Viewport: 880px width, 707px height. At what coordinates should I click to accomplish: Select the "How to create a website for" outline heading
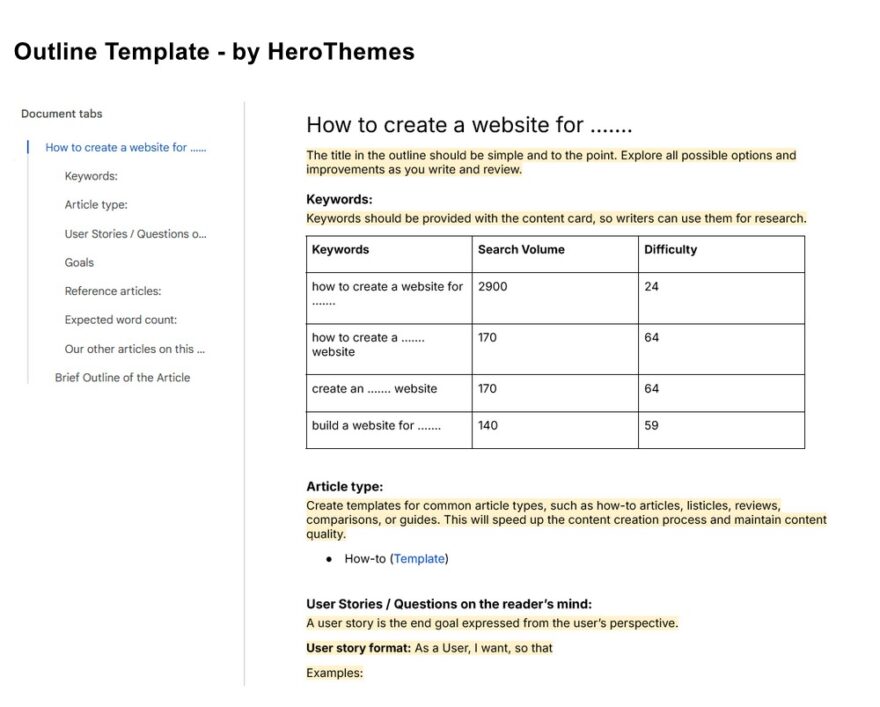click(124, 147)
